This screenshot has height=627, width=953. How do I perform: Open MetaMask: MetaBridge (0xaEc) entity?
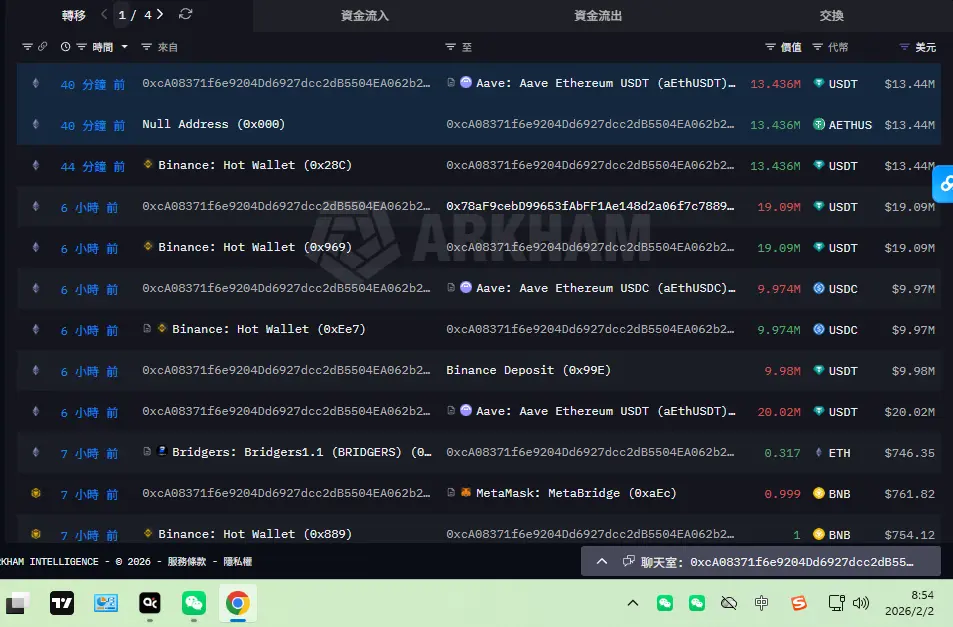tap(576, 493)
